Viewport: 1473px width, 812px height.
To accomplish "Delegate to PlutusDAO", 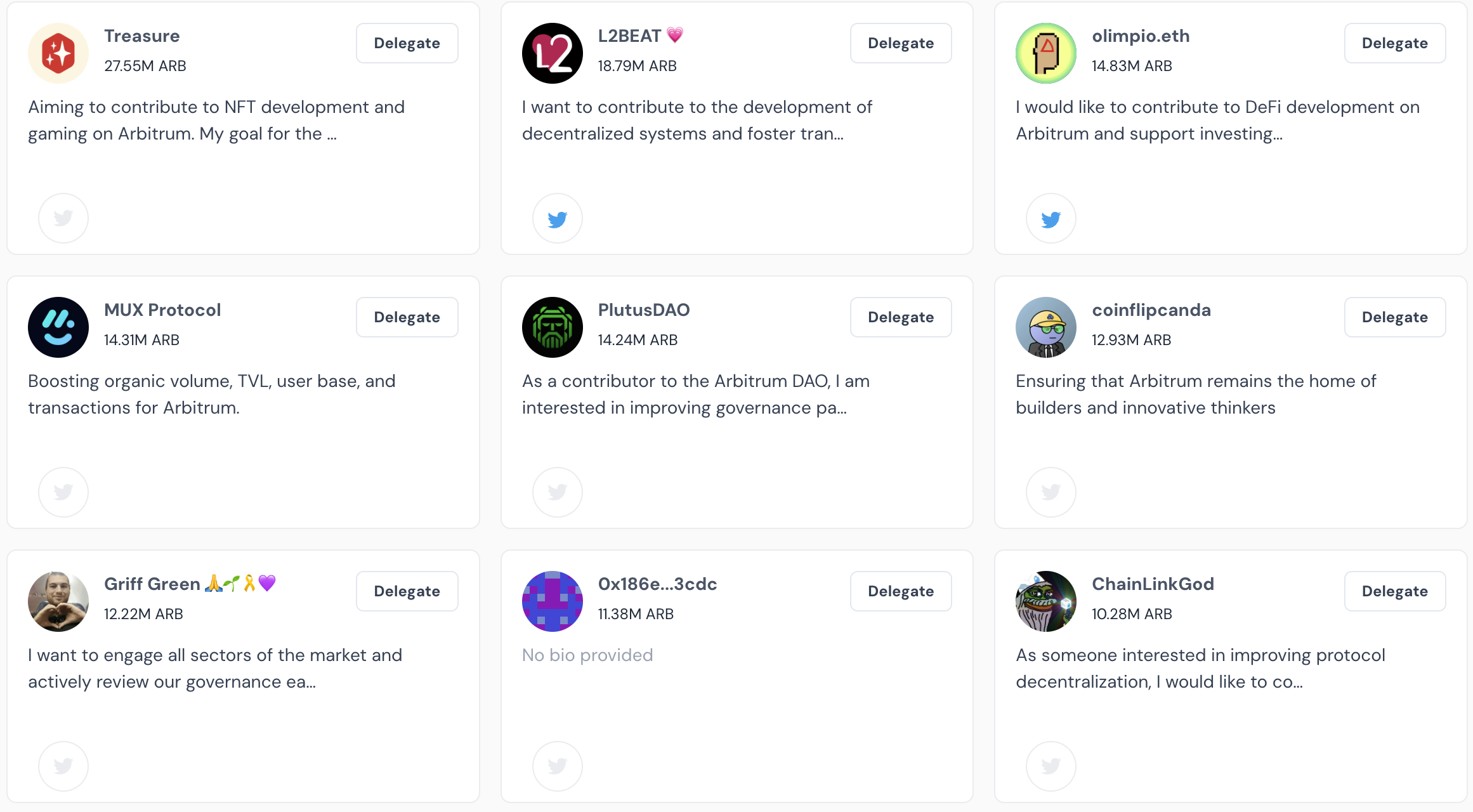I will click(x=900, y=317).
